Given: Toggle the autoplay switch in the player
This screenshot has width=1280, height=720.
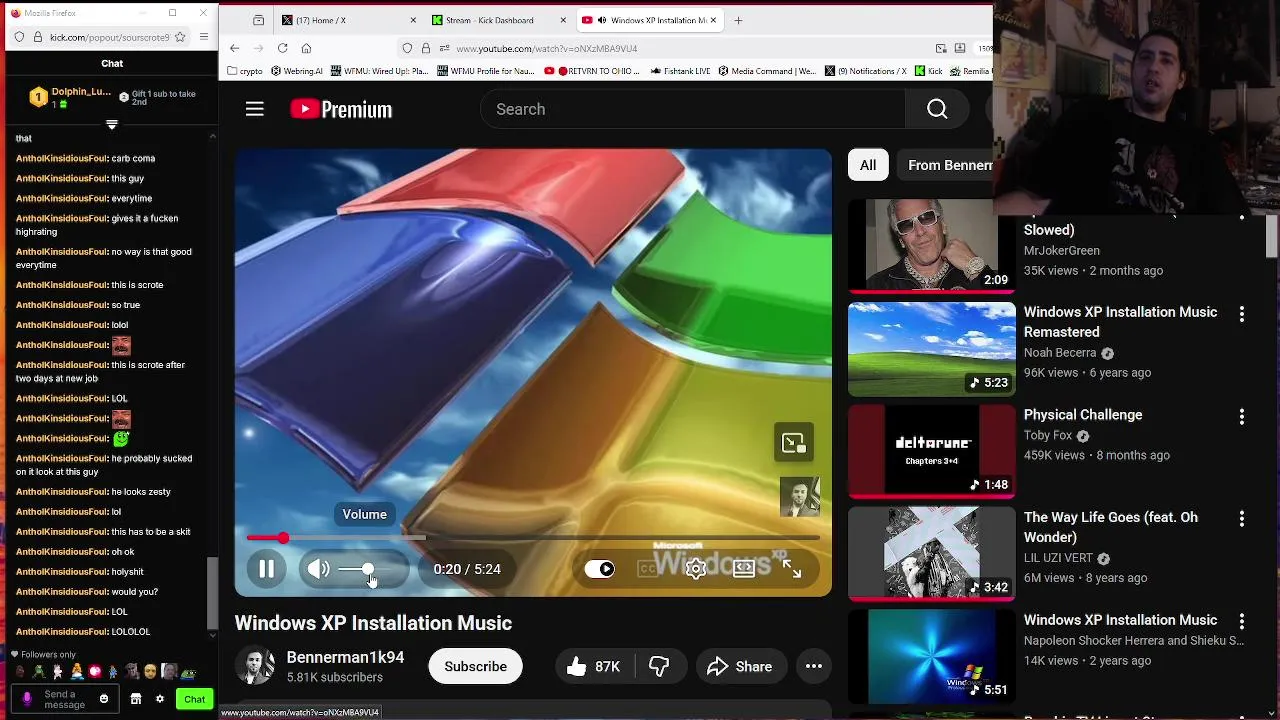Looking at the screenshot, I should pos(600,569).
